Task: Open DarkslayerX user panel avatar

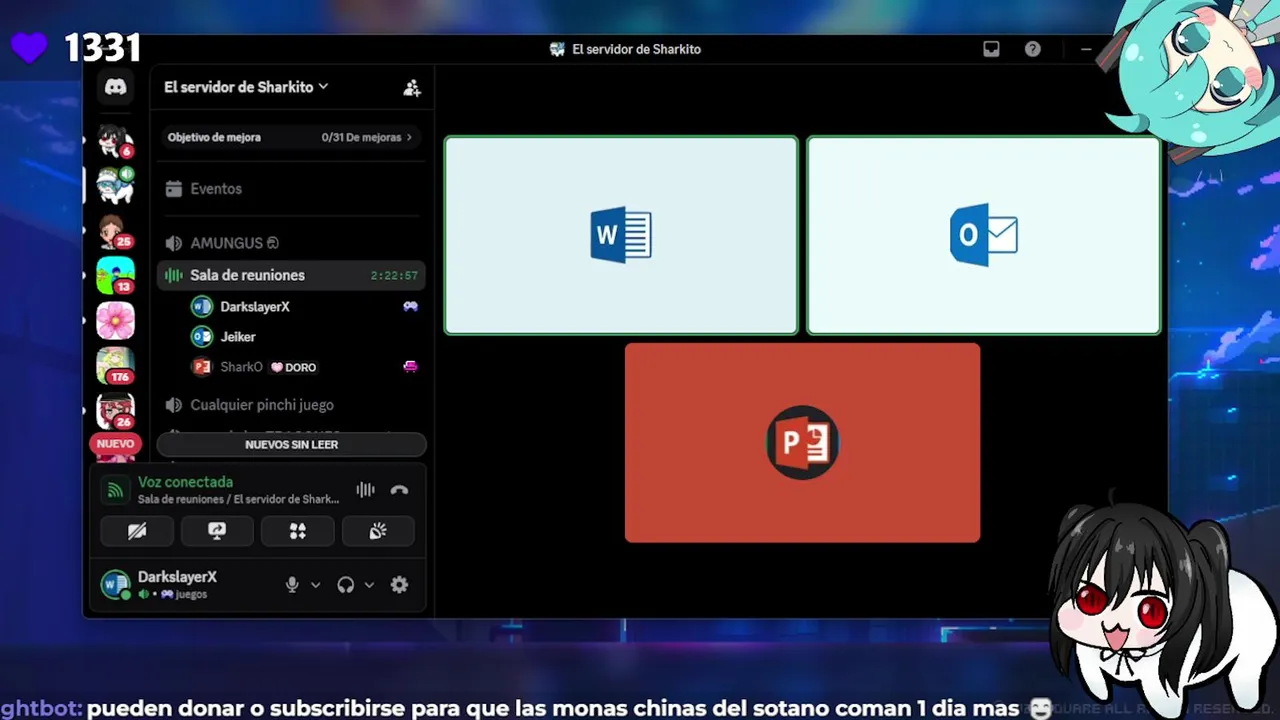Action: click(116, 584)
